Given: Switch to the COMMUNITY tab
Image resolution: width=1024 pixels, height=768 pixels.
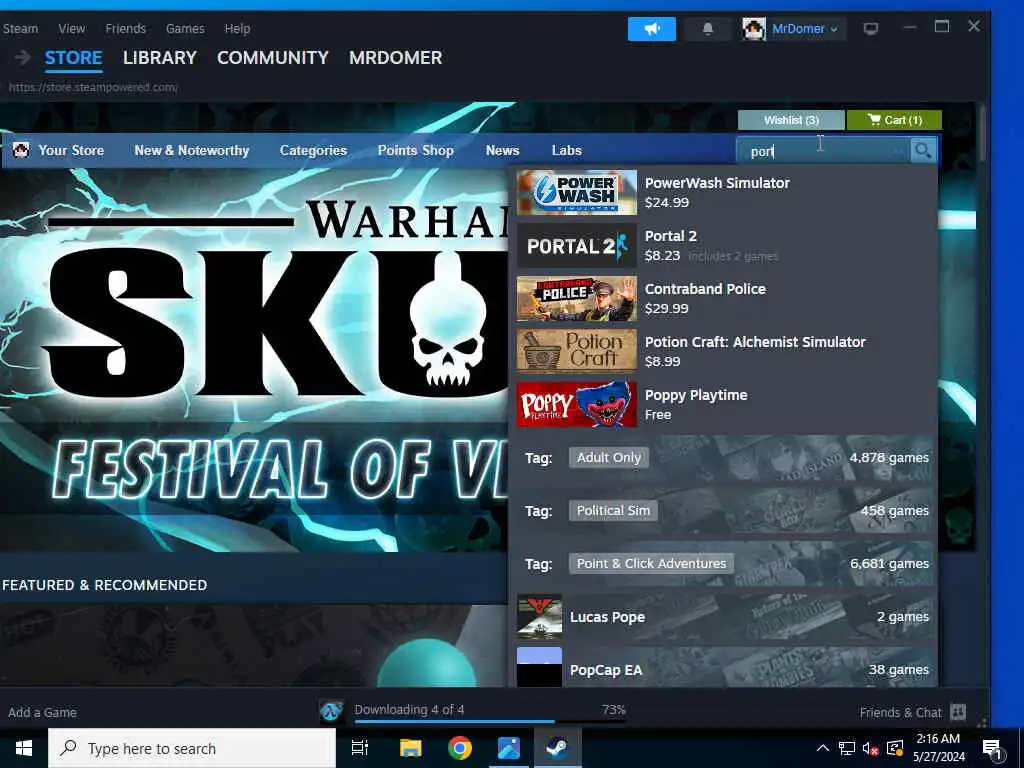Looking at the screenshot, I should [x=272, y=57].
